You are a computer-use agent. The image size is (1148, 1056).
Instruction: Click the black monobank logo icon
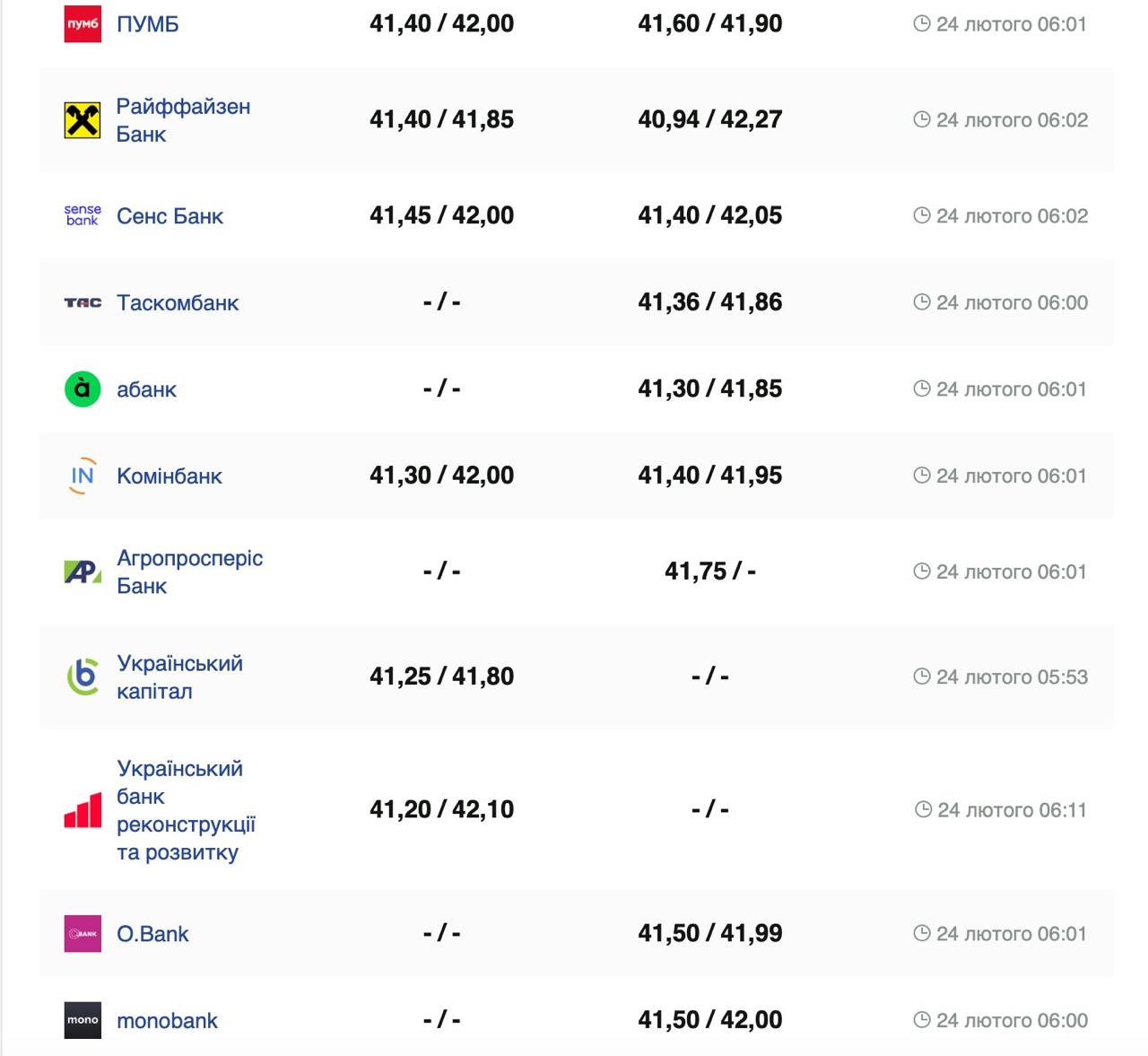pyautogui.click(x=83, y=1020)
